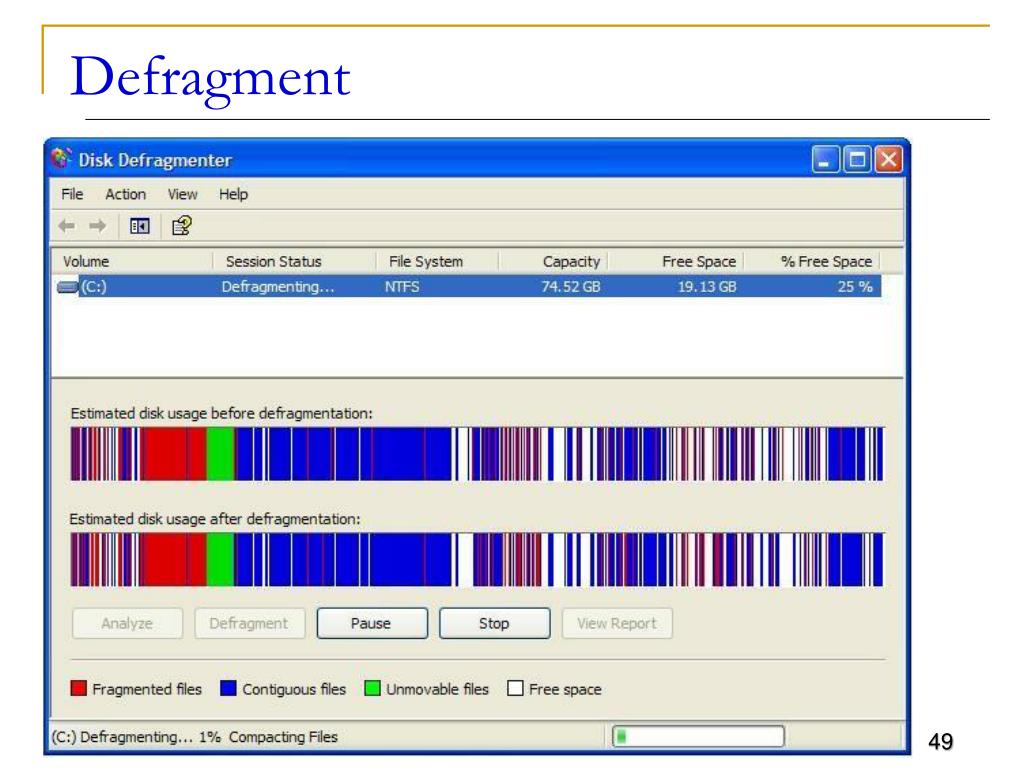The width and height of the screenshot is (1024, 768).
Task: Select the (C:) volume row
Action: 469,287
